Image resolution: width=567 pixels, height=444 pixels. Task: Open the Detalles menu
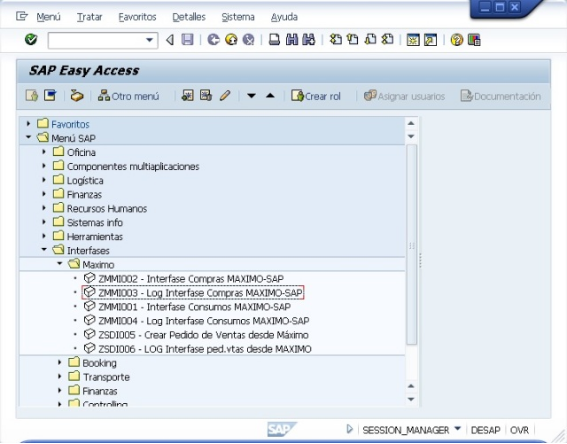[189, 17]
